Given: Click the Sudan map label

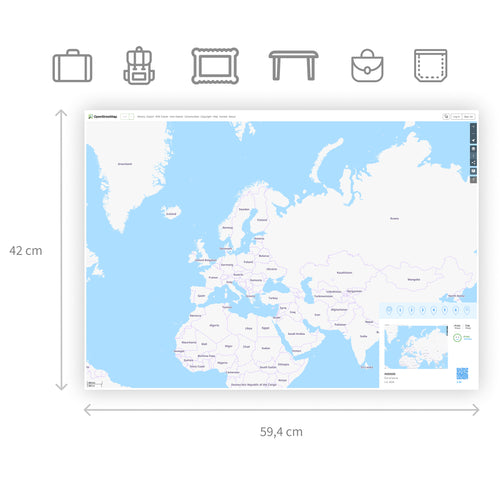Looking at the screenshot, I should pyautogui.click(x=266, y=348).
